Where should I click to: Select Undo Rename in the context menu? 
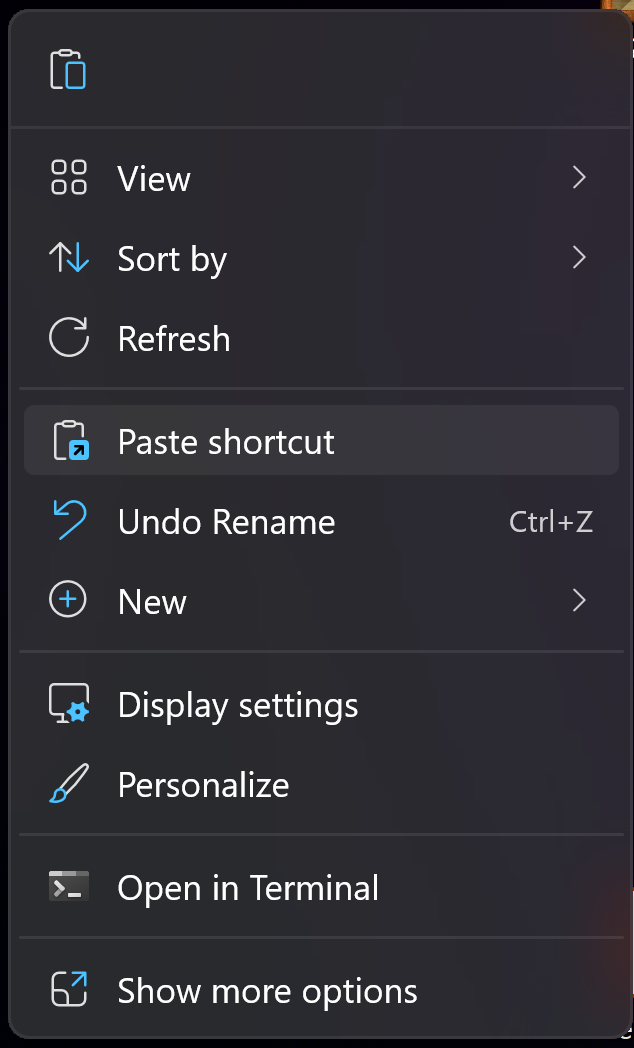pos(226,522)
